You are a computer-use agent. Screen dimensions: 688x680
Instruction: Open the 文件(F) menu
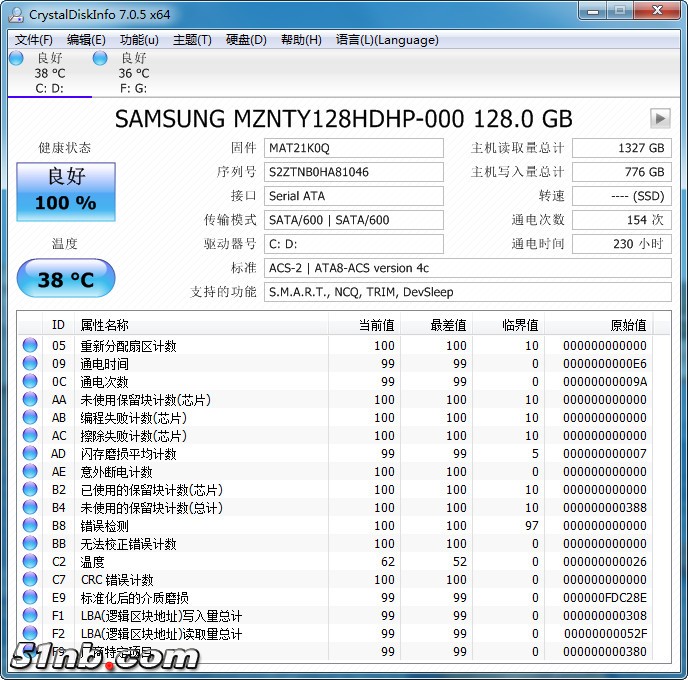pyautogui.click(x=34, y=40)
